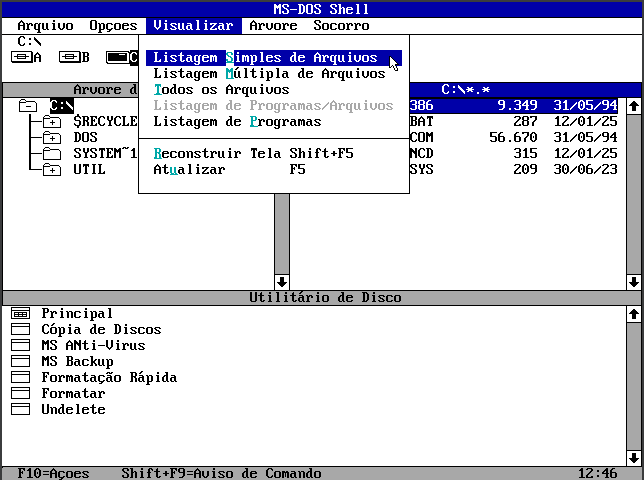
Task: Click Shift+F9=Aviso de Comando in status bar
Action: click(x=221, y=473)
